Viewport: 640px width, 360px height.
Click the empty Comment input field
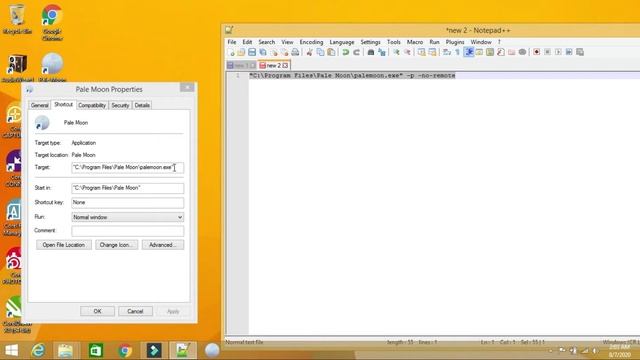click(x=128, y=231)
